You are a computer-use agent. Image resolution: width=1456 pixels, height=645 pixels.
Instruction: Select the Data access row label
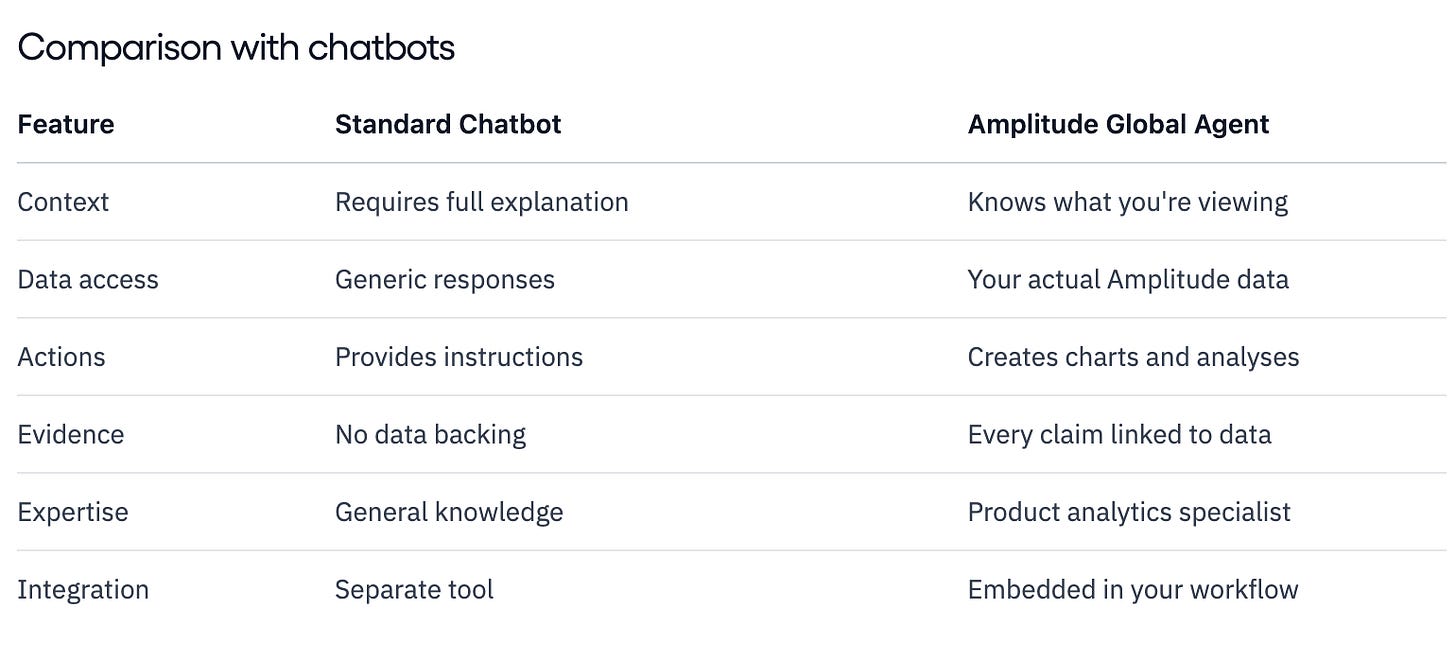click(88, 279)
